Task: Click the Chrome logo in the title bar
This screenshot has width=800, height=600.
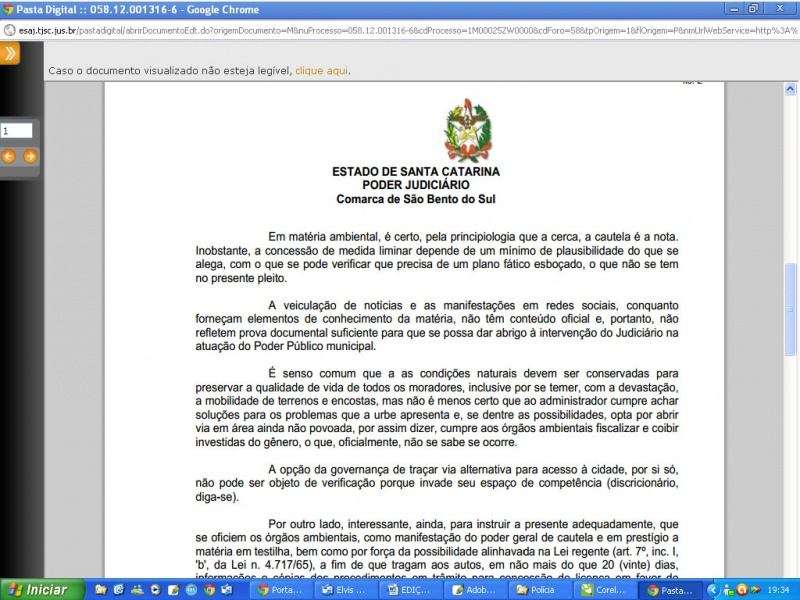Action: pos(8,9)
